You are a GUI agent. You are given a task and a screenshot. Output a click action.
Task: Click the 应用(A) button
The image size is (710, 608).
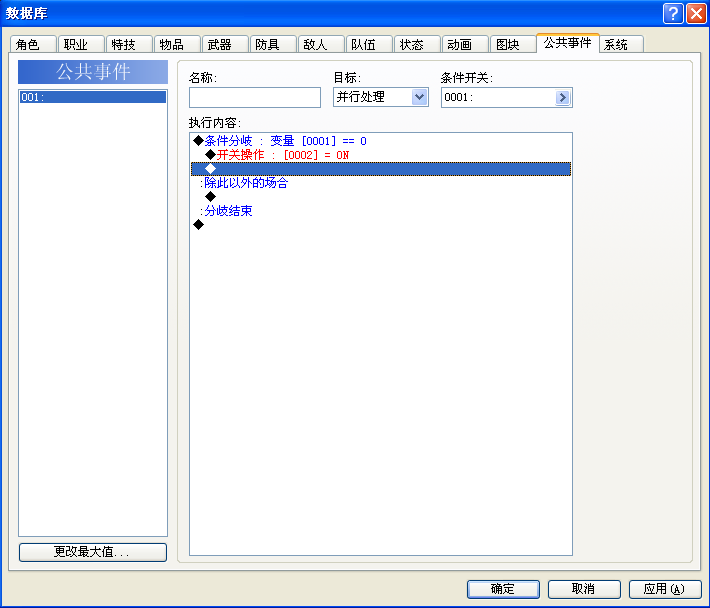[x=665, y=589]
